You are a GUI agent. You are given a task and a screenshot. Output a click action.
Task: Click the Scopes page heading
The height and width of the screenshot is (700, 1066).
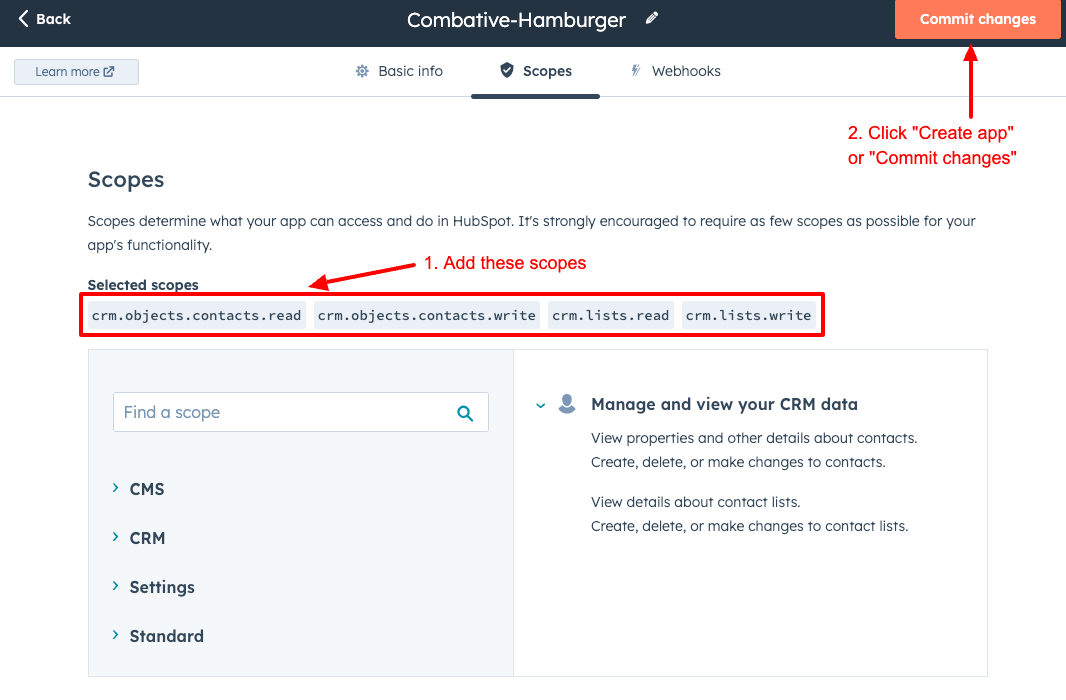coord(126,179)
